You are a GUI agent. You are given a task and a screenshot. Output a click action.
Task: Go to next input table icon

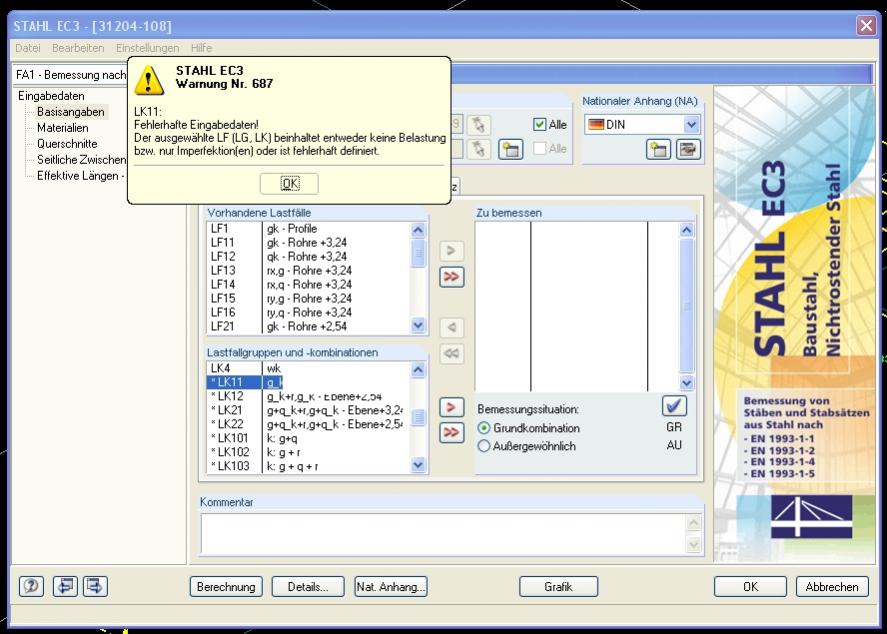pos(95,586)
